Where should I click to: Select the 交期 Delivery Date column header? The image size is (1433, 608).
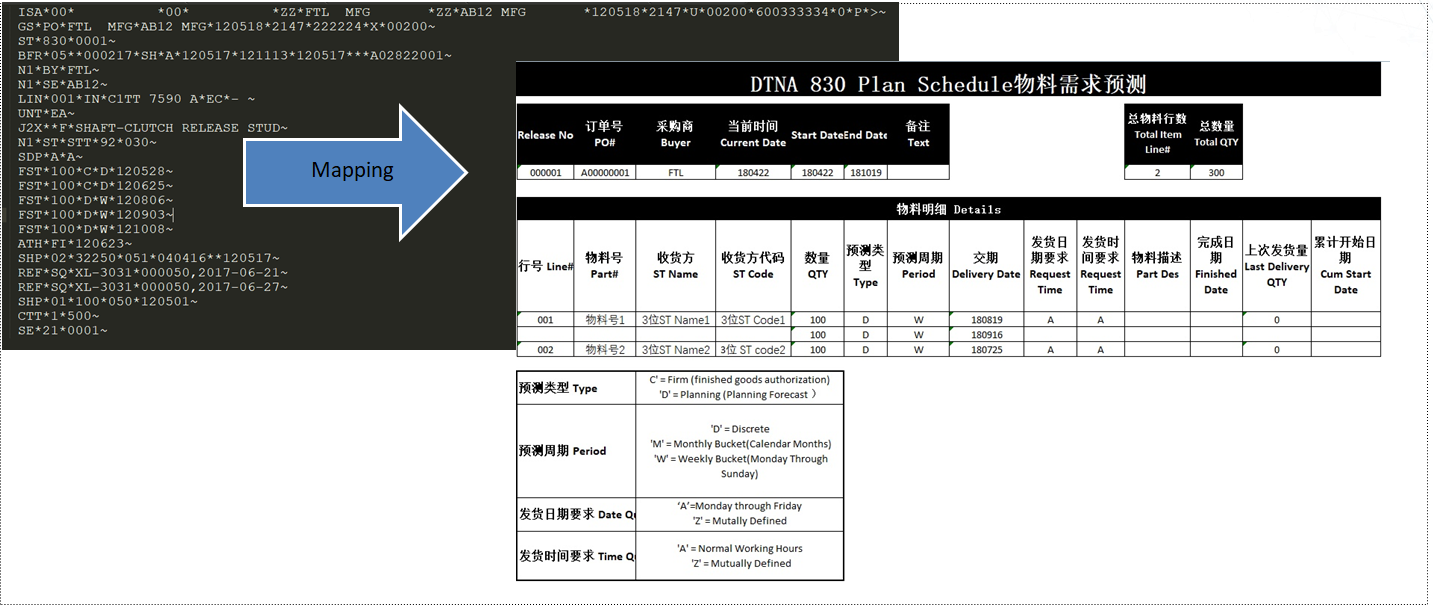click(x=986, y=266)
